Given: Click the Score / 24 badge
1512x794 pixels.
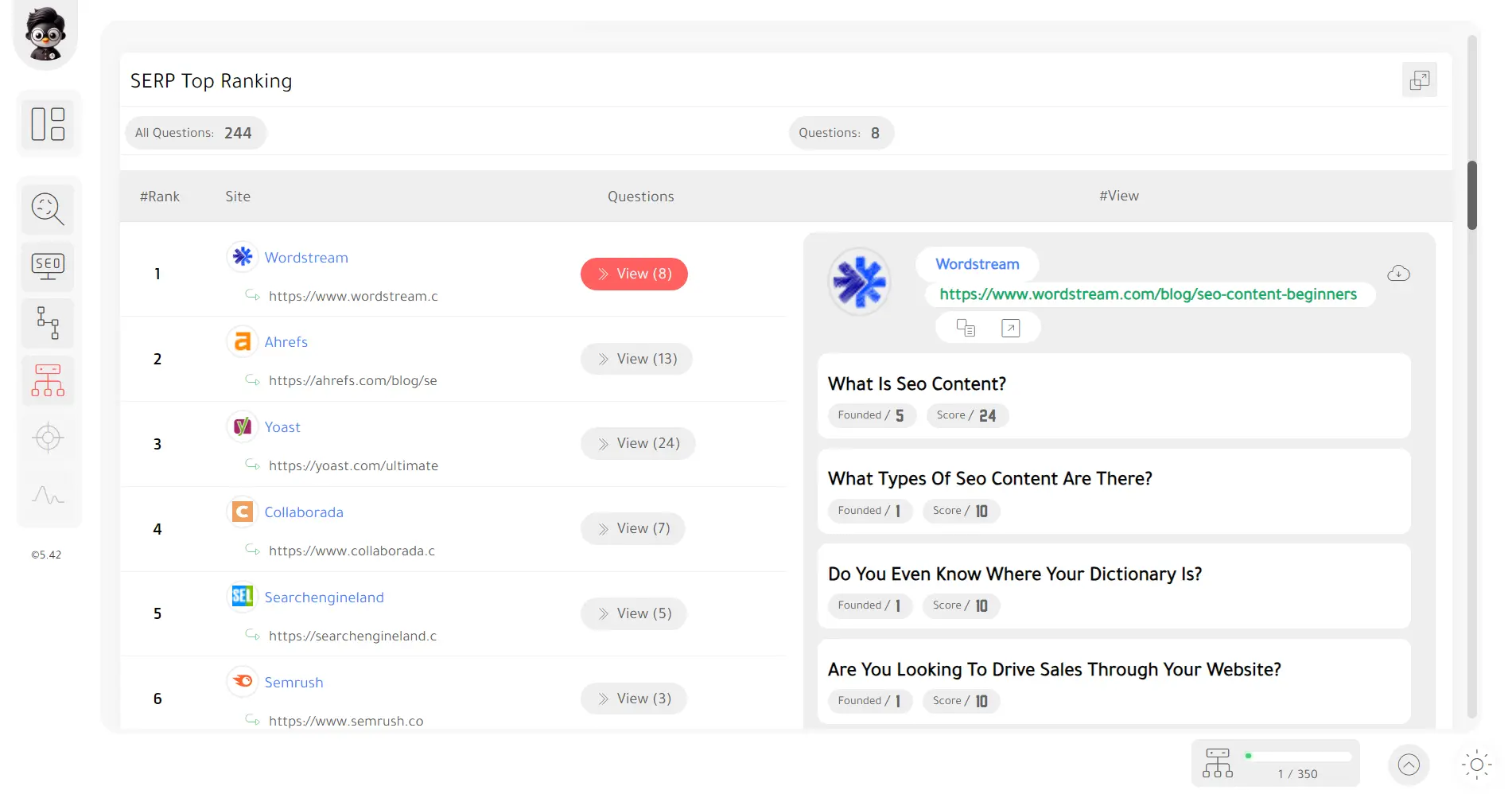Looking at the screenshot, I should point(967,415).
